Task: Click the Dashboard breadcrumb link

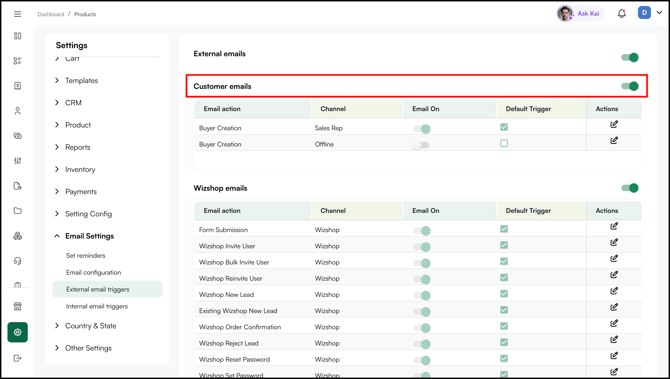Action: point(50,14)
